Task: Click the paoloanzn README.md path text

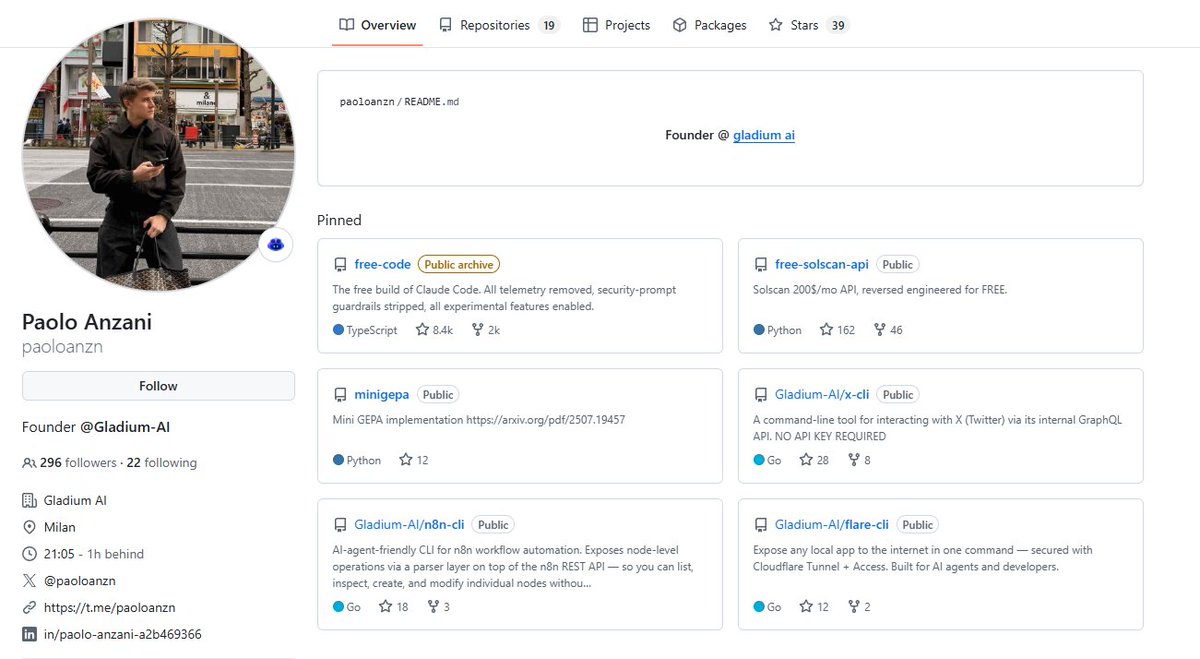Action: coord(399,102)
